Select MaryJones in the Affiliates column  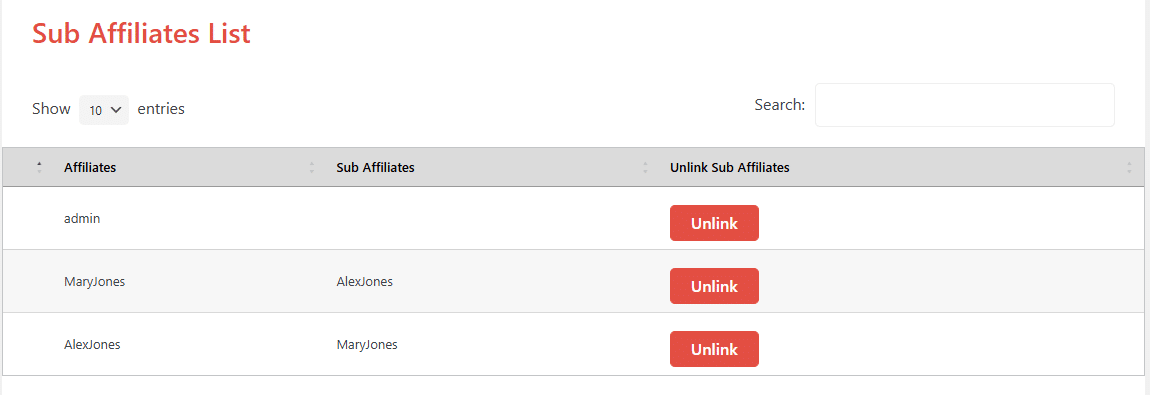(95, 281)
